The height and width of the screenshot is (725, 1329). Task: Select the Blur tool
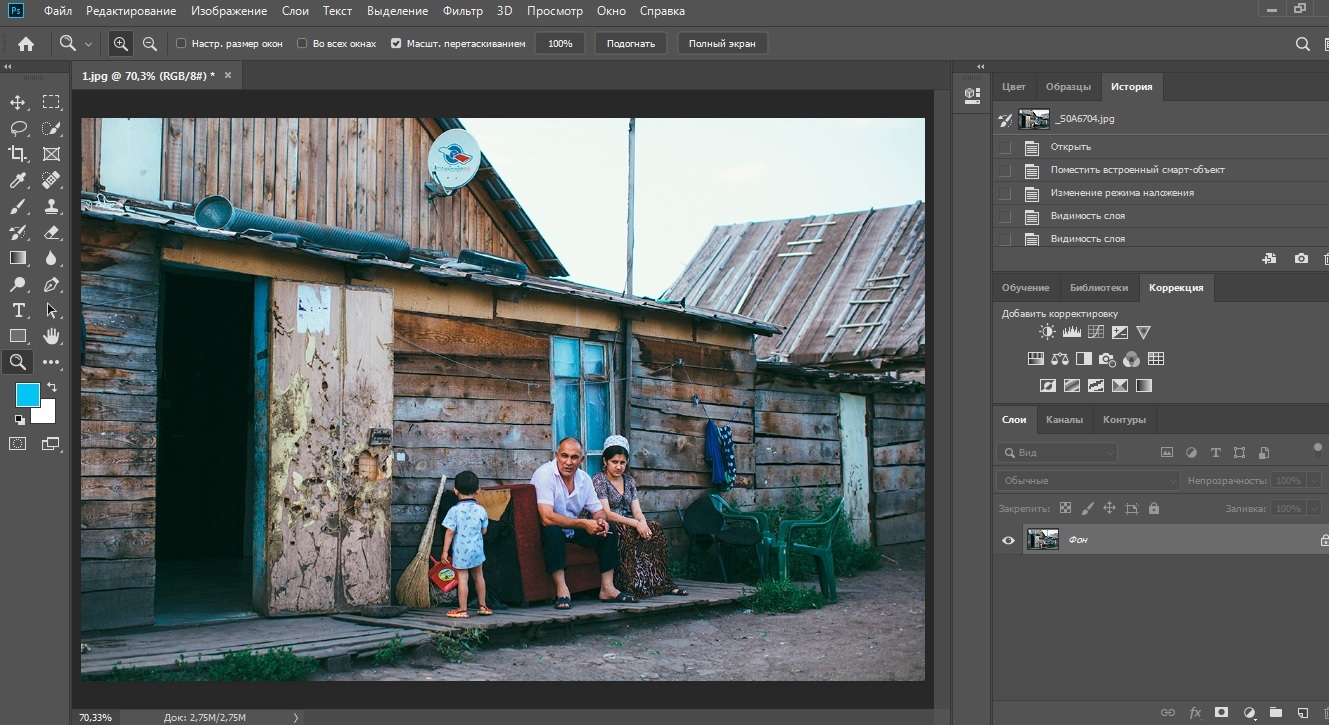(51, 258)
